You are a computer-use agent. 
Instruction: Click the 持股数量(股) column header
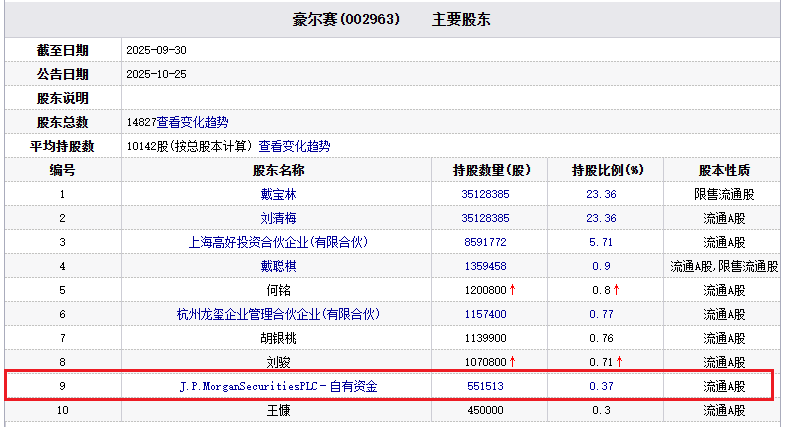pos(492,170)
